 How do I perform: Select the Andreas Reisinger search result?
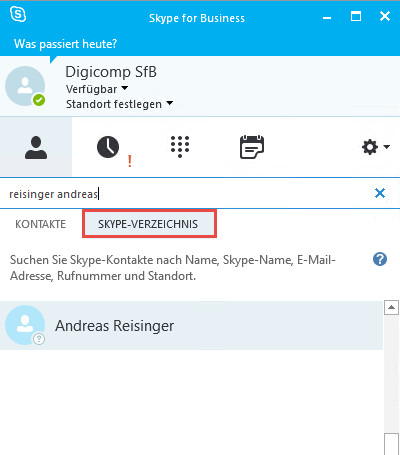(191, 326)
